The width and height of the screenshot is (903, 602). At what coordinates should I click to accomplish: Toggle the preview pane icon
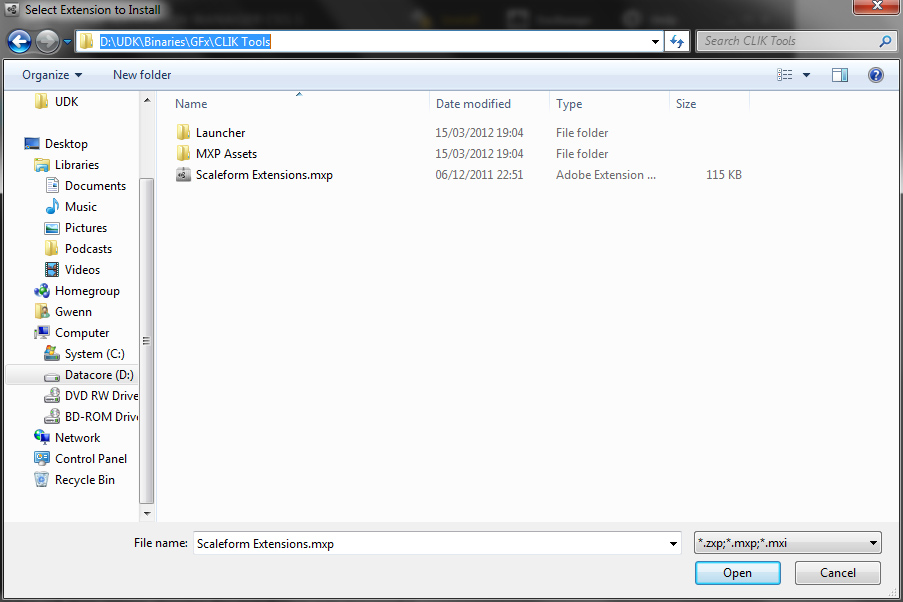[840, 75]
